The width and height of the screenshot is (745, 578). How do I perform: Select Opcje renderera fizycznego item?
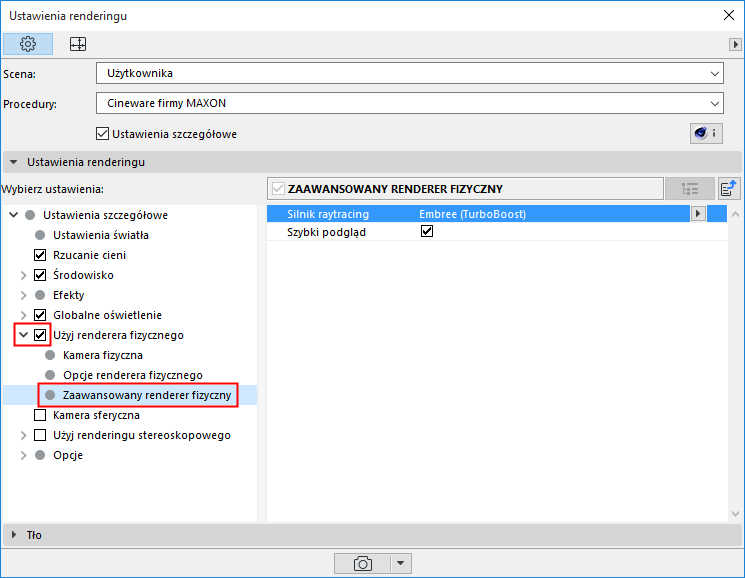point(133,375)
